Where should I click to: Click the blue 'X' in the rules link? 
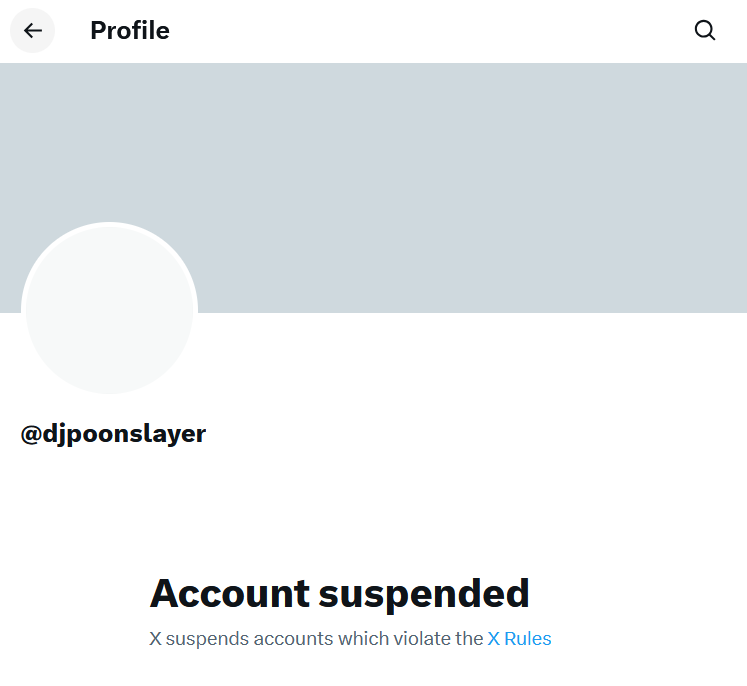[x=494, y=638]
